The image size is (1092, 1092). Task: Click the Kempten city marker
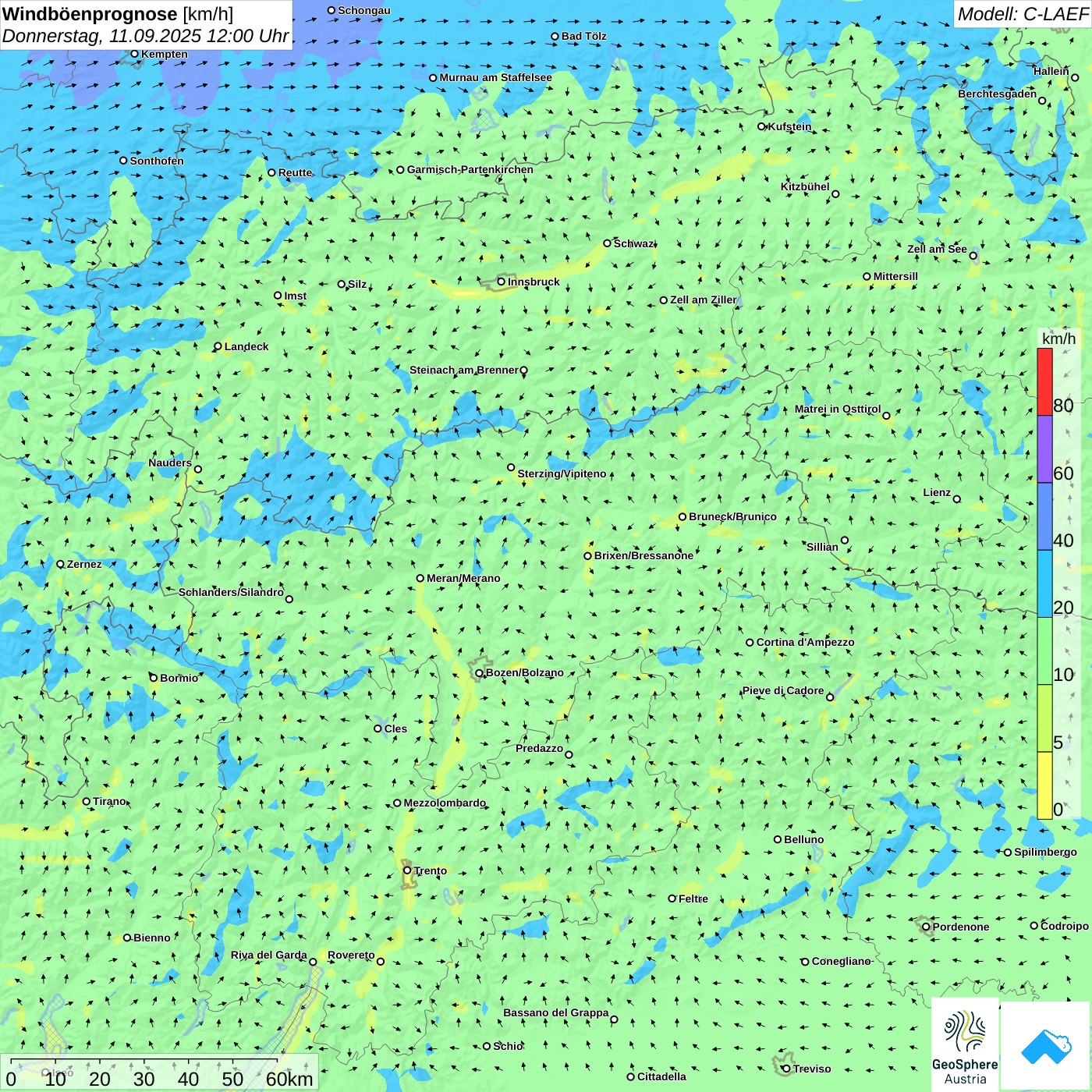[x=135, y=54]
